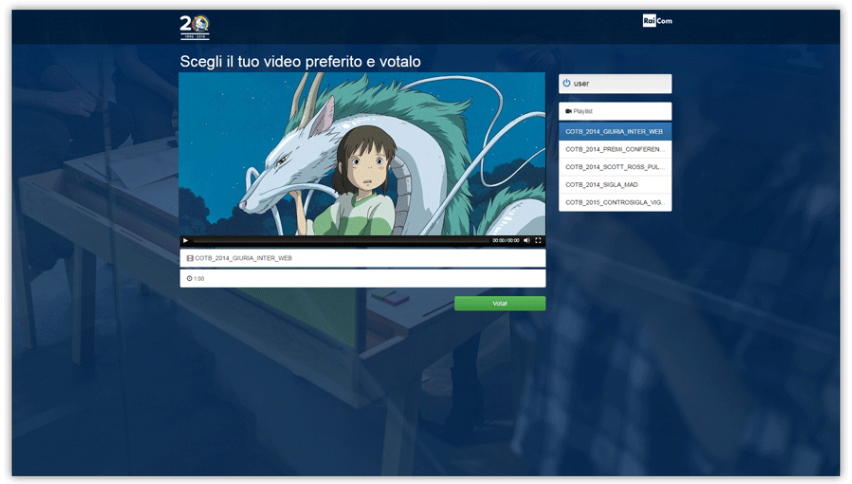Mute the video with speaker icon
852x484 pixels.
[x=527, y=240]
